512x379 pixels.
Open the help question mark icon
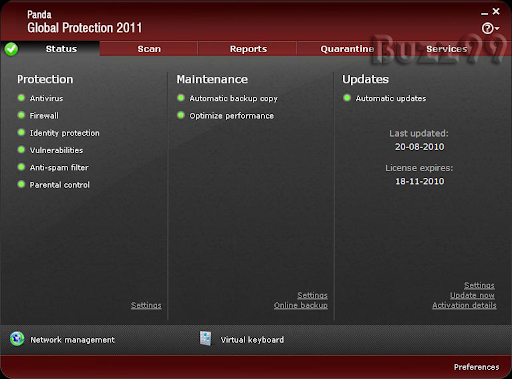tap(487, 28)
